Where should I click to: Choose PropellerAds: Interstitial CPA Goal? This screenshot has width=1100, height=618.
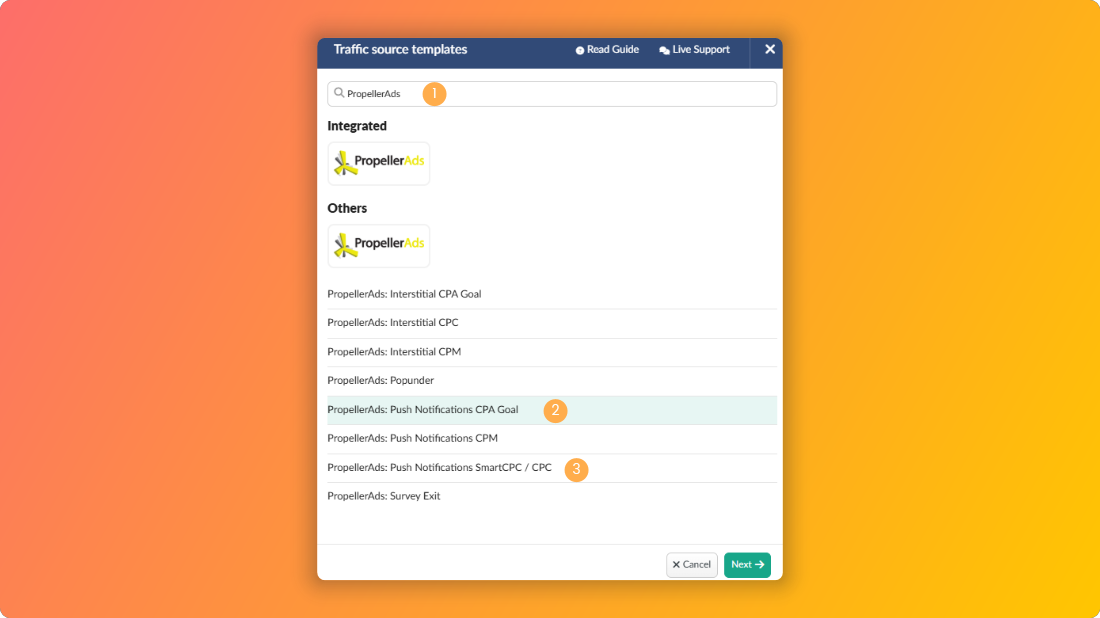551,294
